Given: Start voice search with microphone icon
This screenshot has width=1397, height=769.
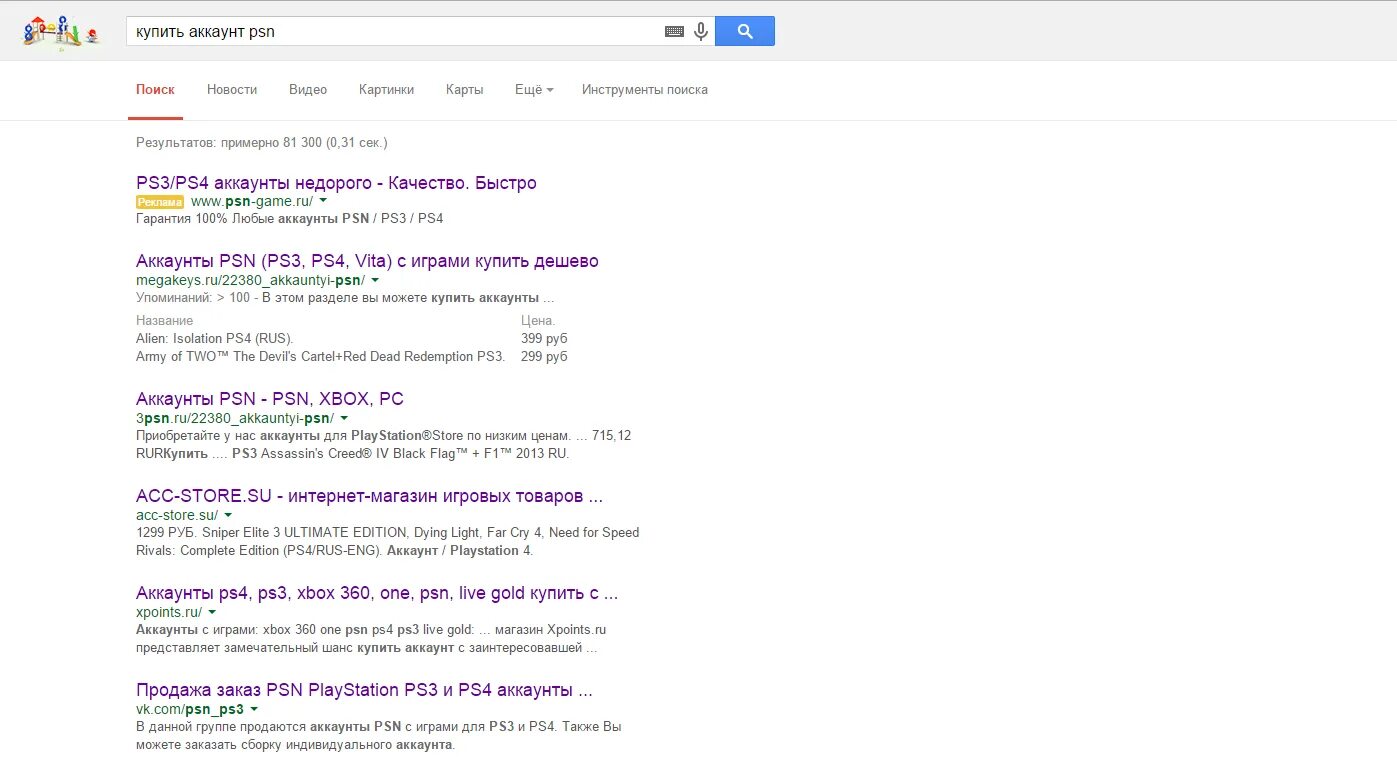Looking at the screenshot, I should (x=701, y=31).
